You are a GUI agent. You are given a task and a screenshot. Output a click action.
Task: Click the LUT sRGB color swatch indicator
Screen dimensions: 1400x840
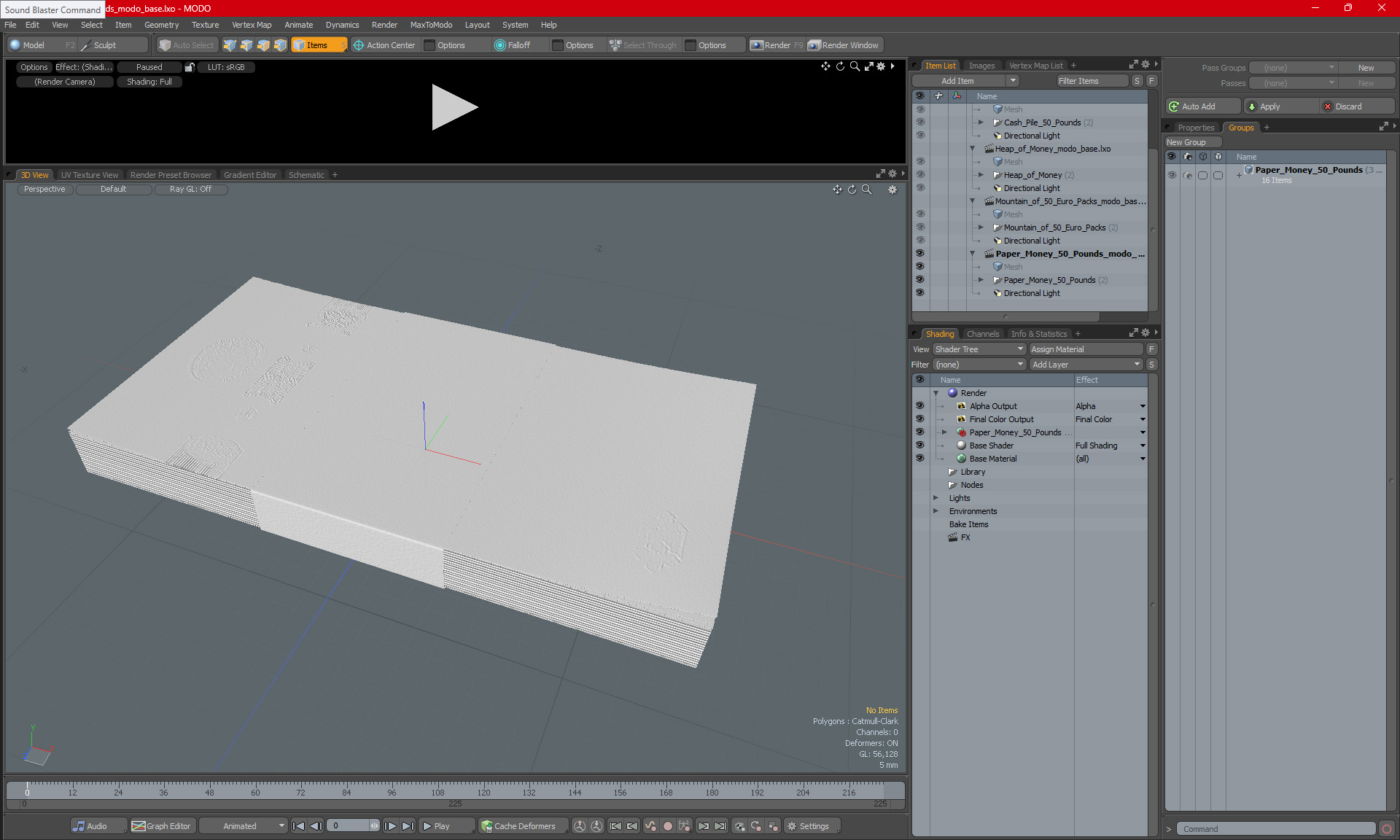(201, 67)
